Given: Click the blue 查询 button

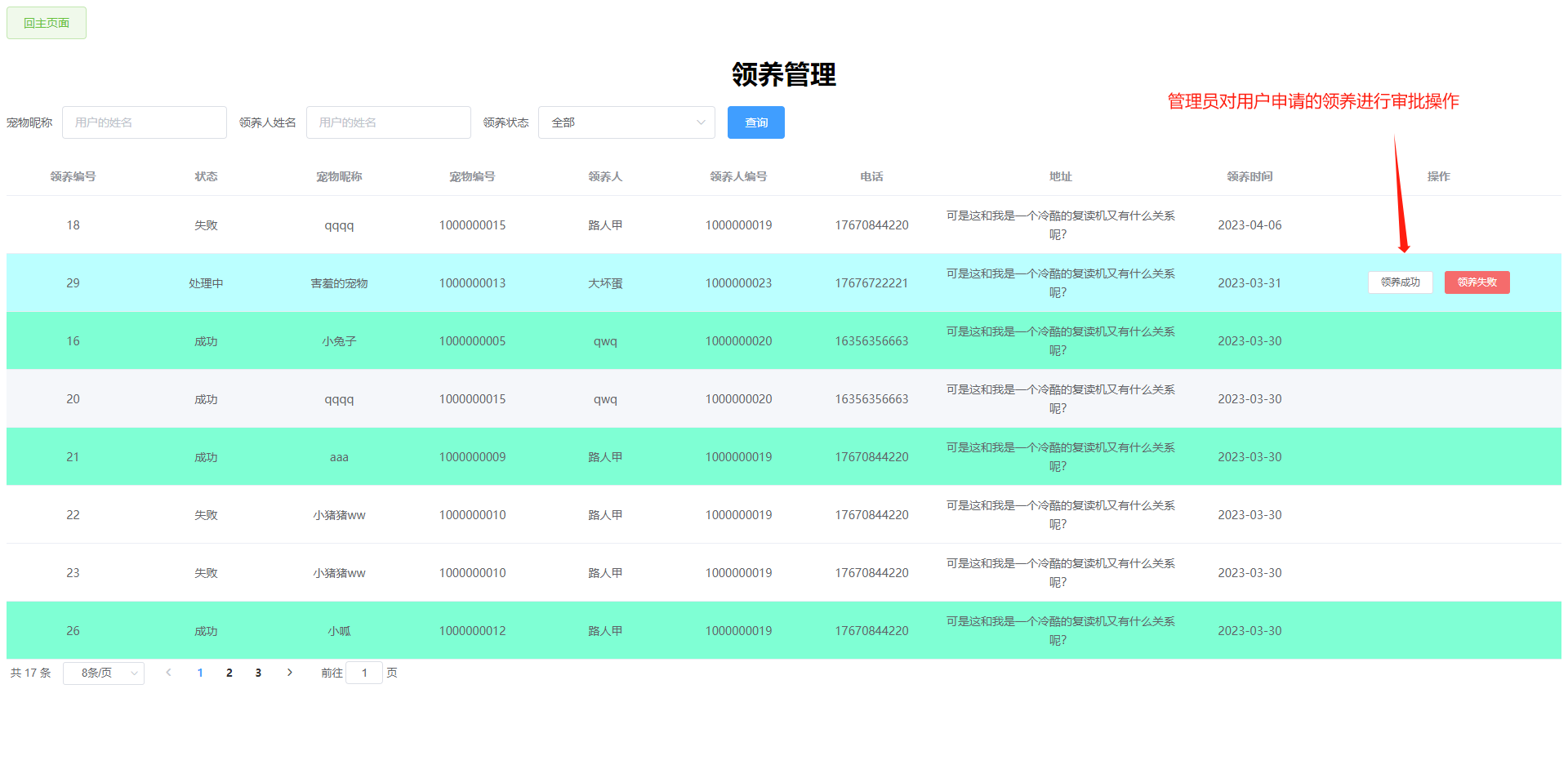Looking at the screenshot, I should tap(756, 122).
